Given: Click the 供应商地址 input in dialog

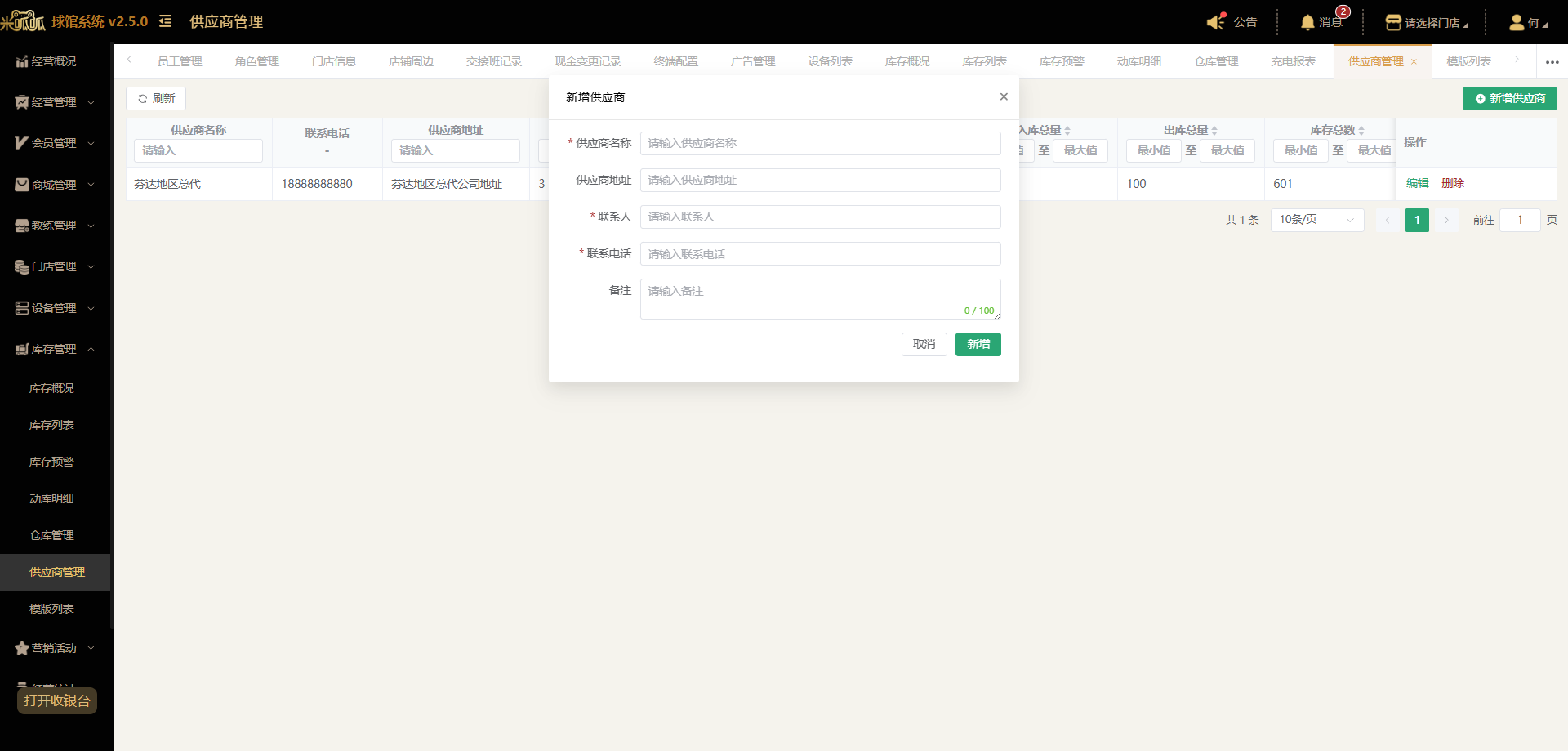Looking at the screenshot, I should pos(820,180).
